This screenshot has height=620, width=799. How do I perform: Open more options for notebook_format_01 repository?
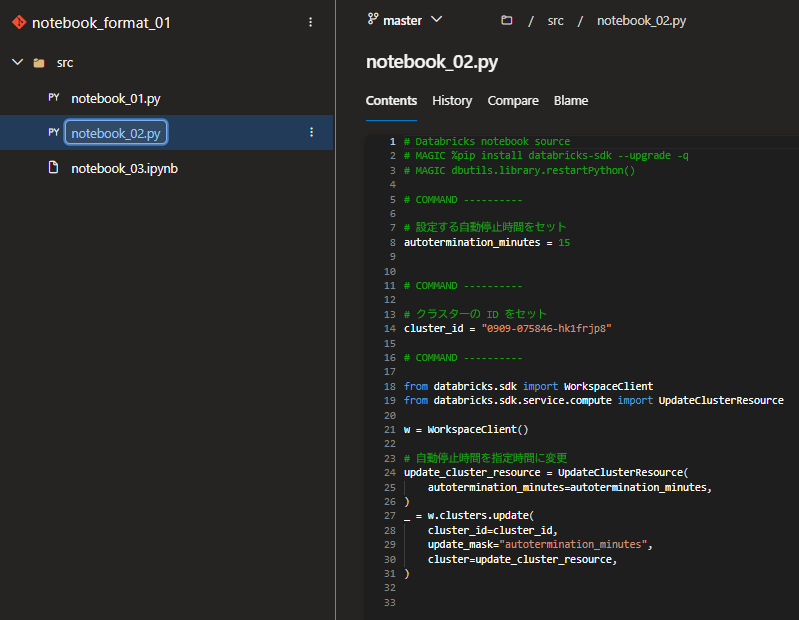tap(310, 22)
